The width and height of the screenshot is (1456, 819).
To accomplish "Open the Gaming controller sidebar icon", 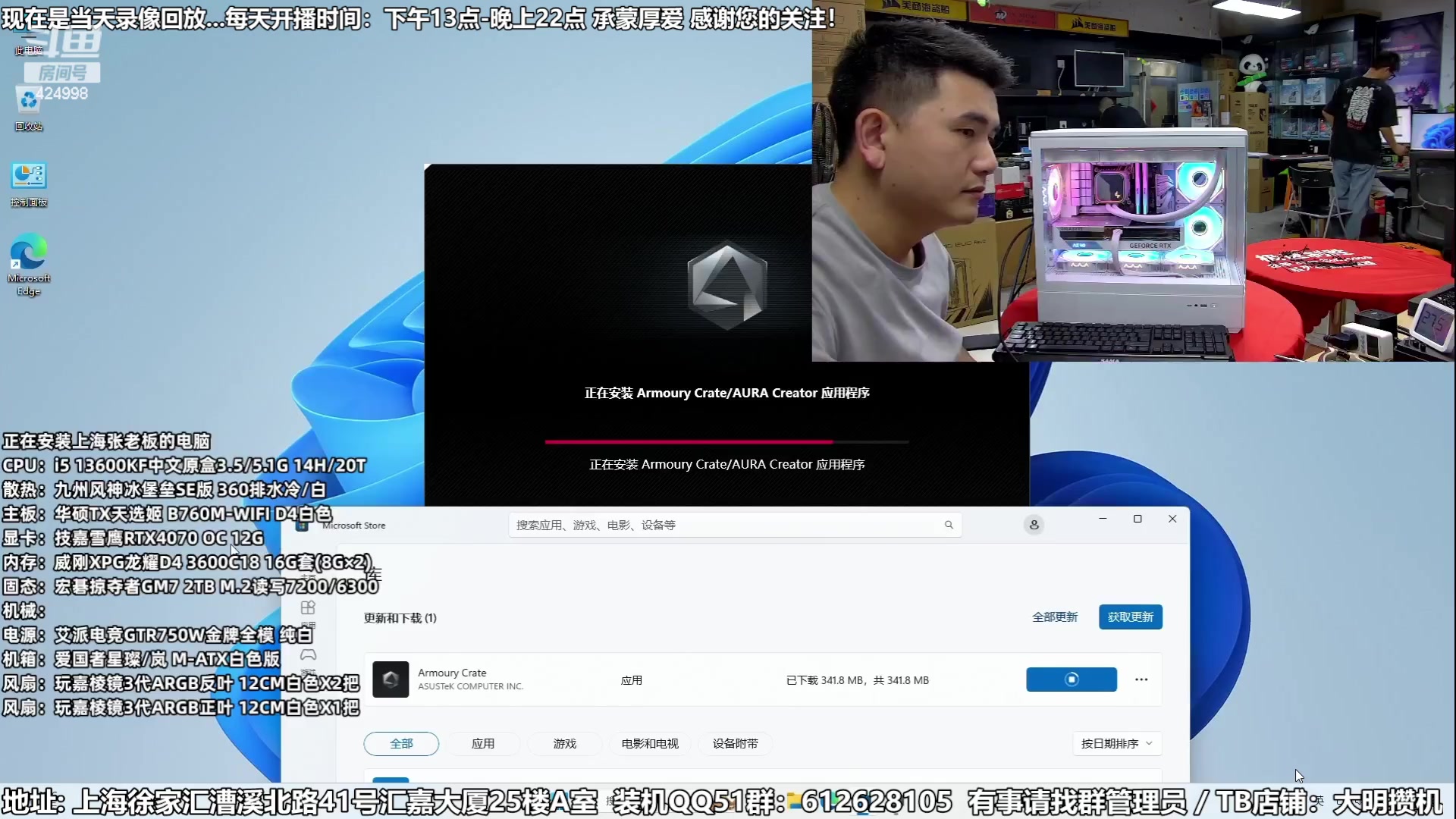I will click(308, 654).
